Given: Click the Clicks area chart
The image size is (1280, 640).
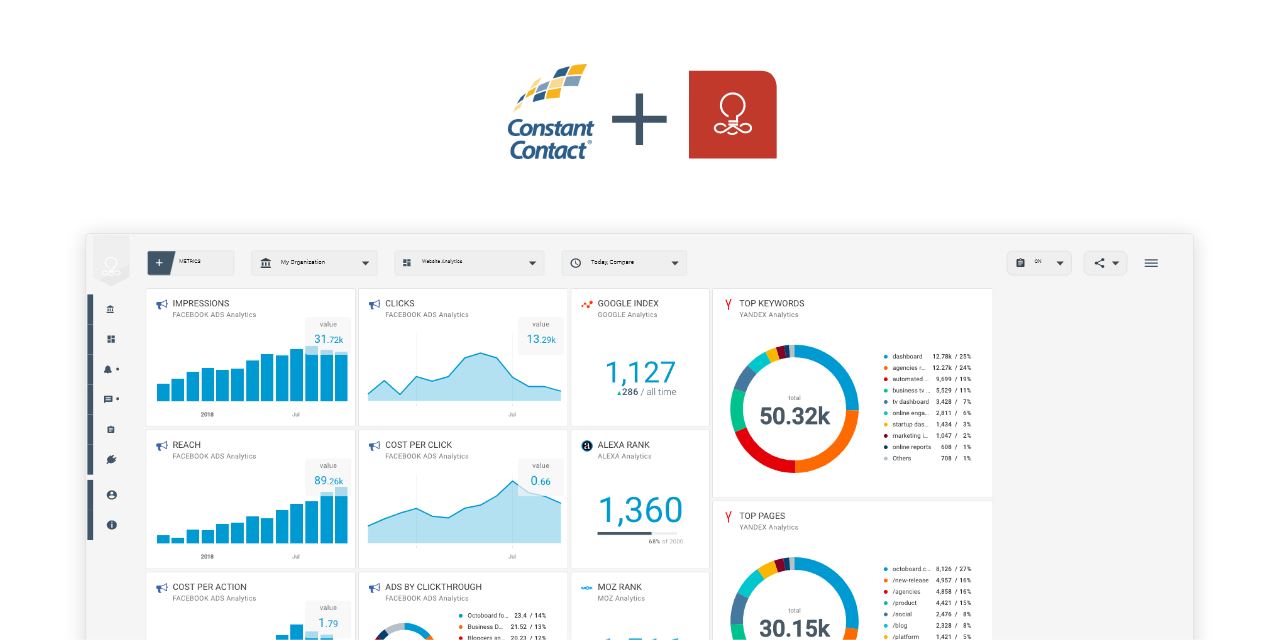Looking at the screenshot, I should [464, 377].
